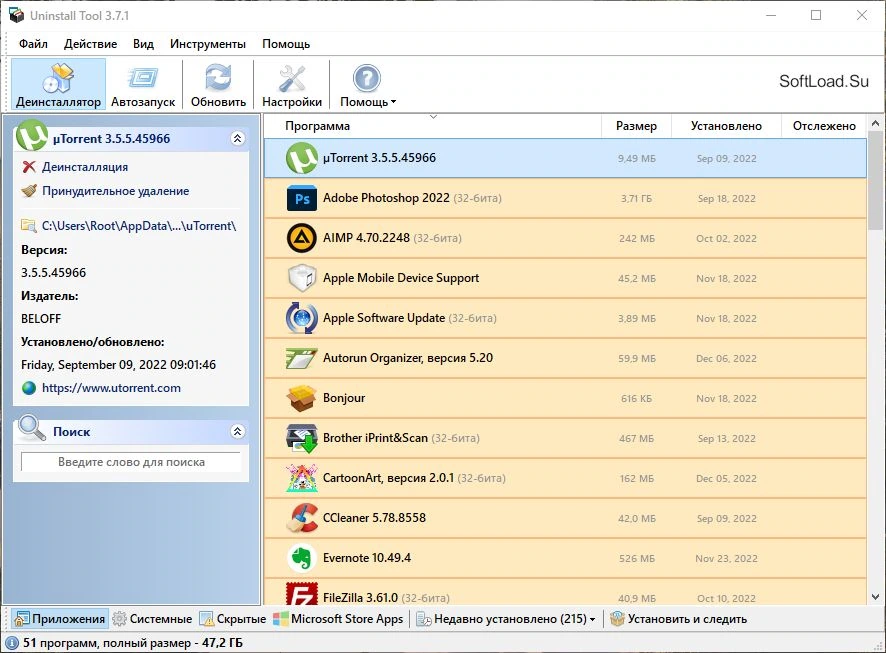Click the globe icon next to website
Image resolution: width=886 pixels, height=653 pixels.
coord(29,388)
